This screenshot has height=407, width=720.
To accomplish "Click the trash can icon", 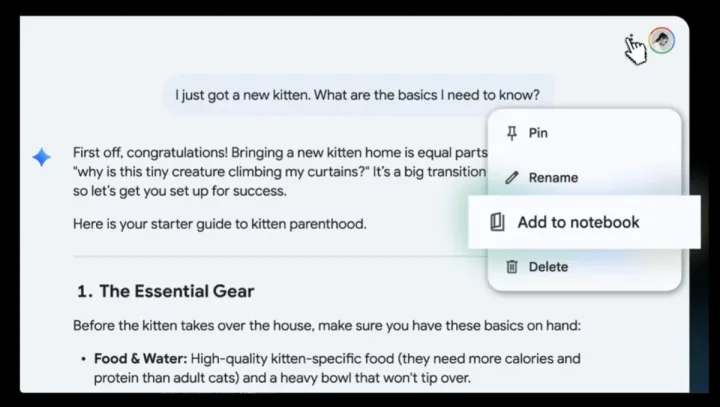I will click(512, 266).
